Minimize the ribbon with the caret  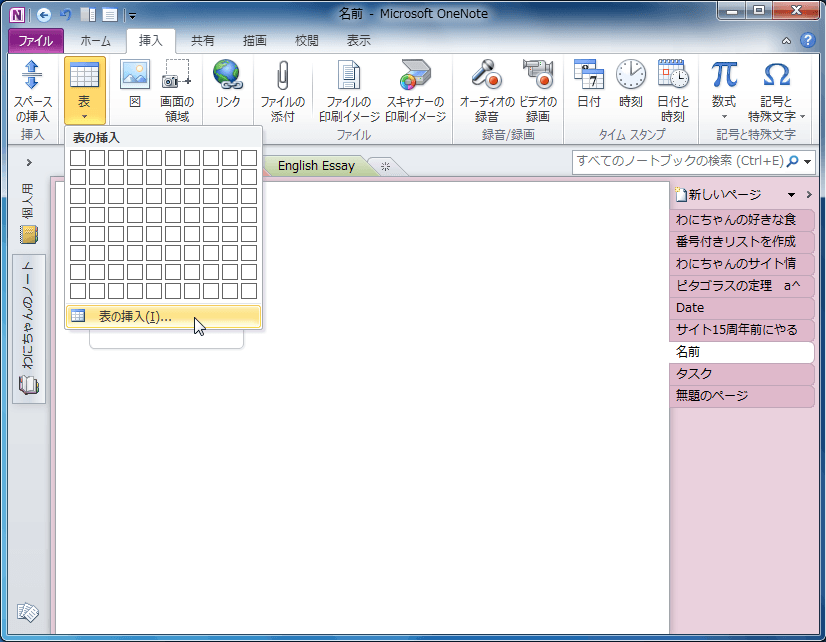click(x=786, y=41)
